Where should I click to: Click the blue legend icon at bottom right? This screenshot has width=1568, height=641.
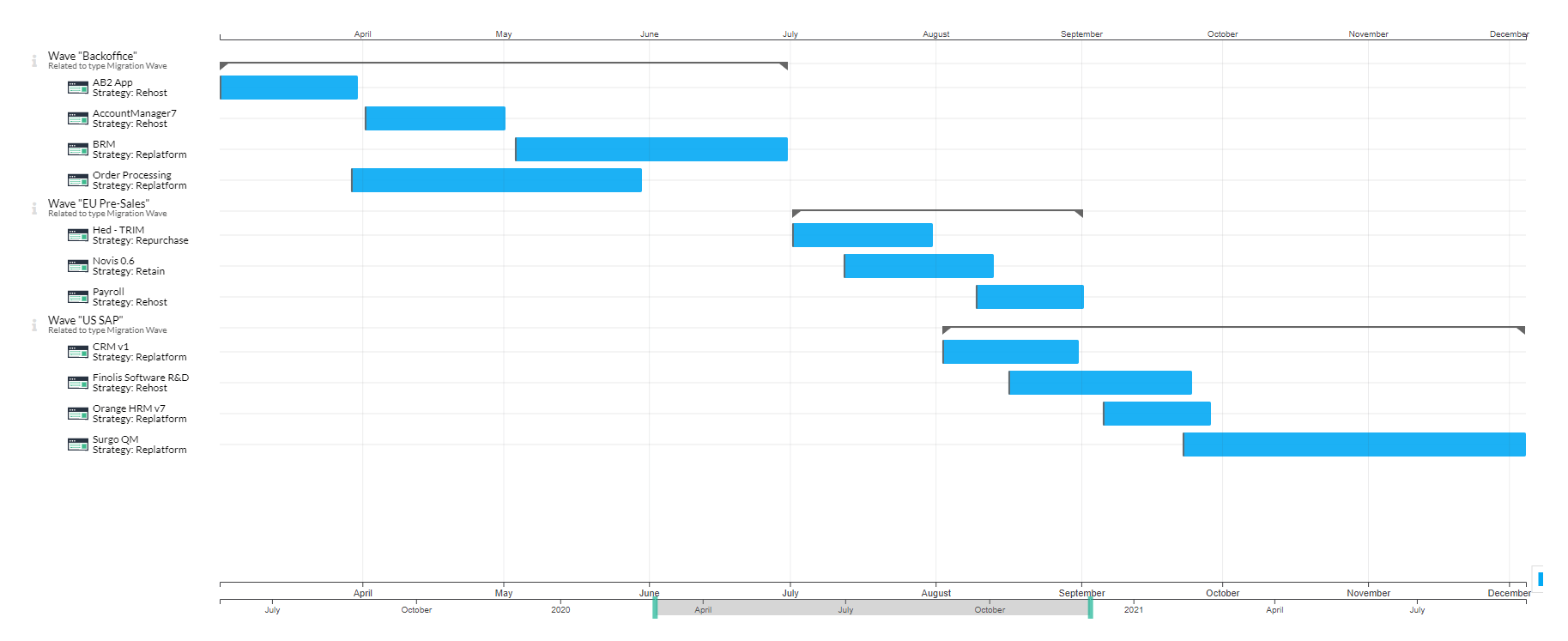1541,579
